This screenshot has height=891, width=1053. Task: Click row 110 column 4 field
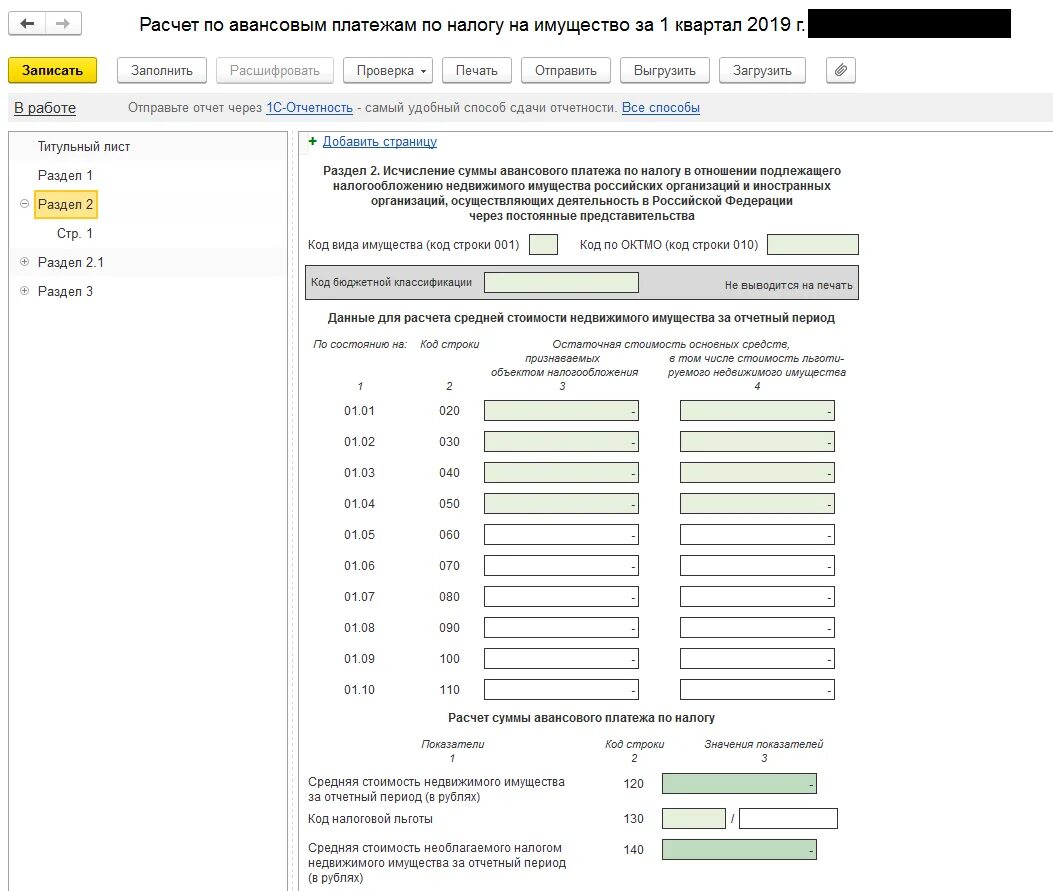tap(758, 690)
